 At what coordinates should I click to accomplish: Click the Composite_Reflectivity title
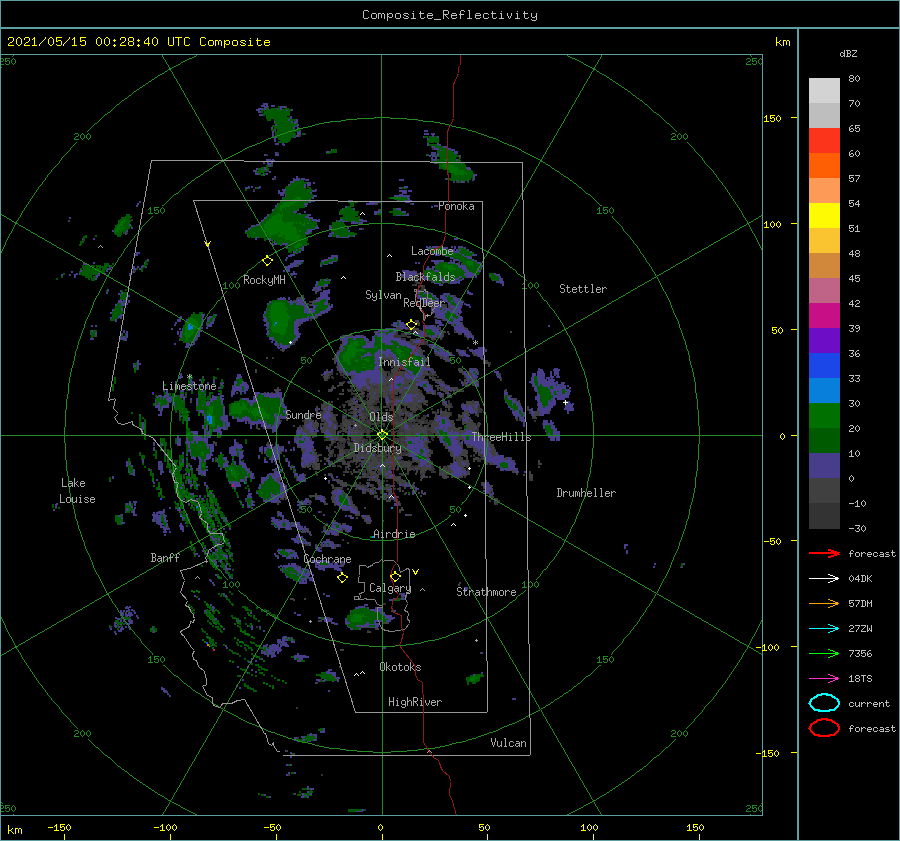pos(450,15)
